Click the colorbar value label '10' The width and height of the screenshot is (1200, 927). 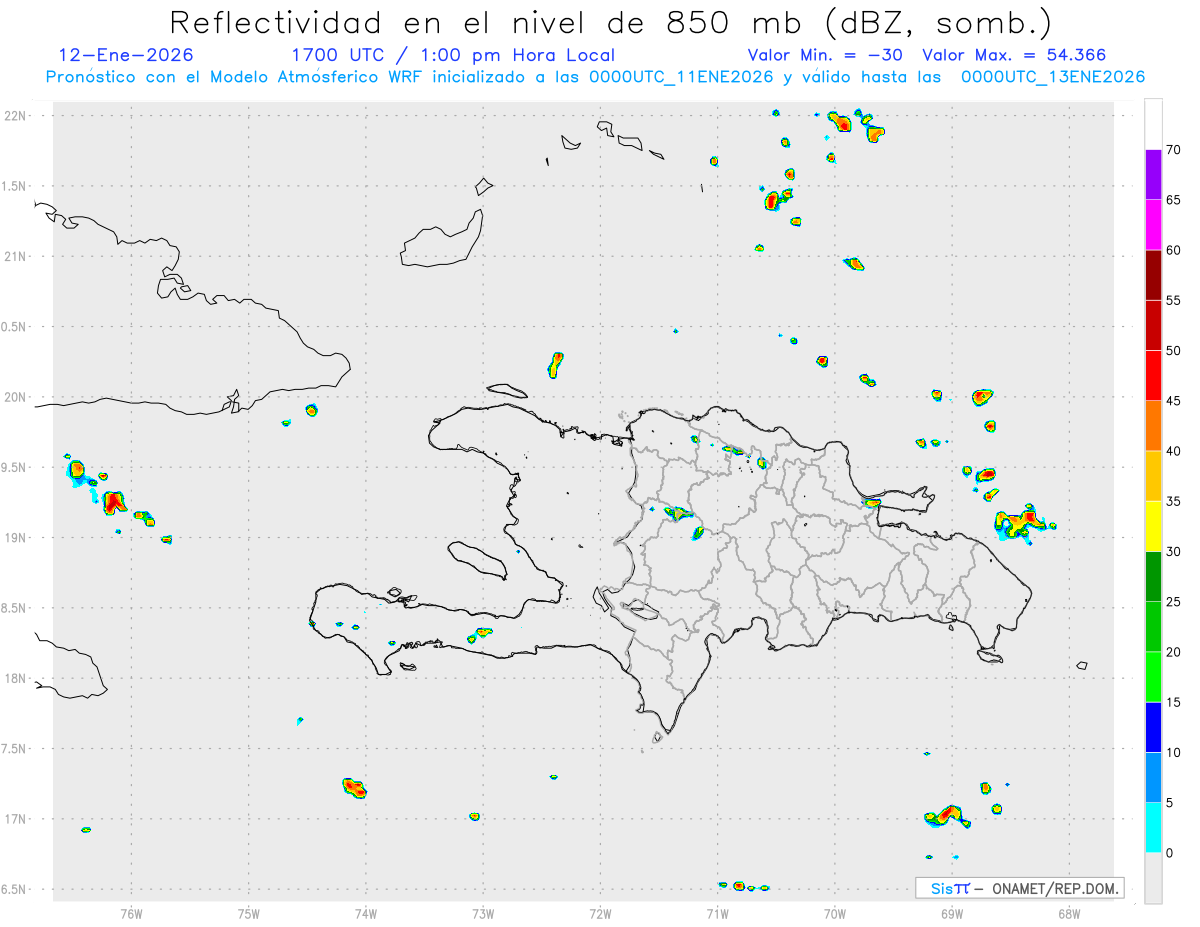(x=1173, y=752)
